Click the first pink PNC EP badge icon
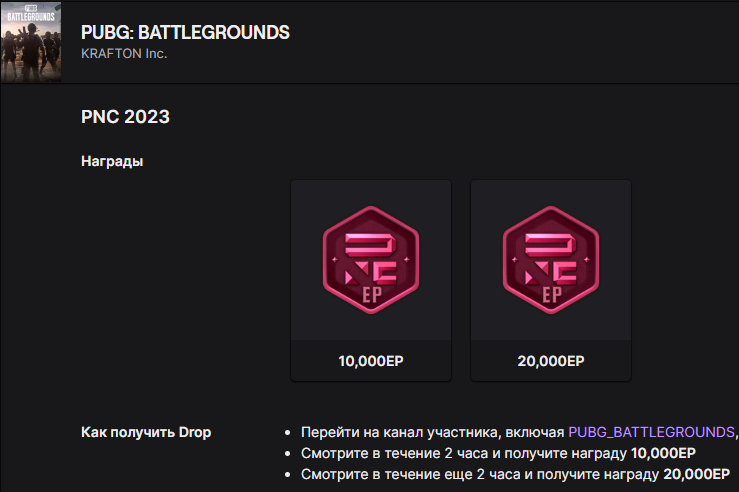 point(371,260)
